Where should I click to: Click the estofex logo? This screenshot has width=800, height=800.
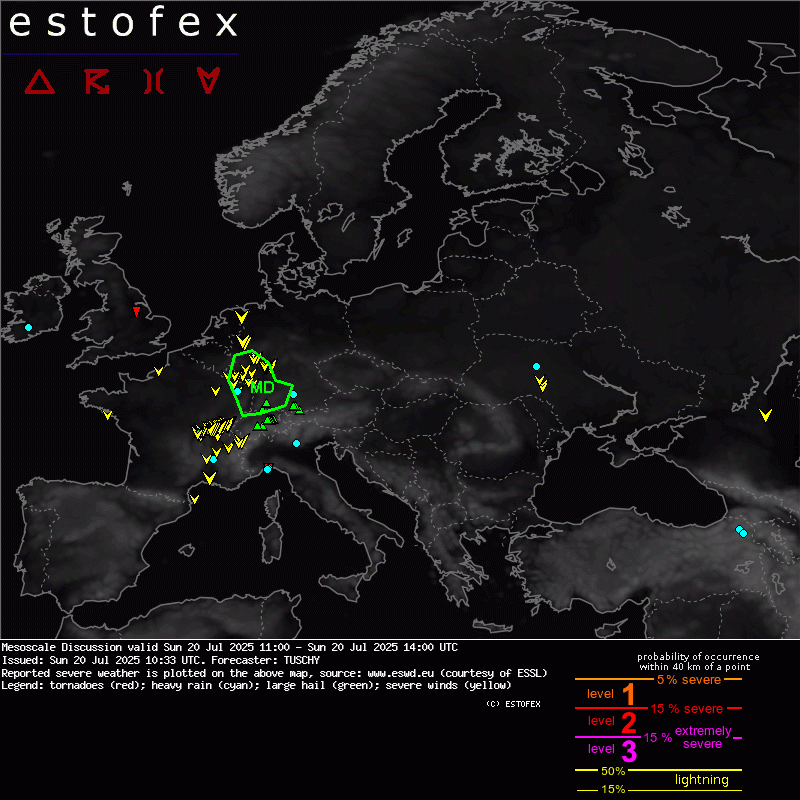click(123, 23)
